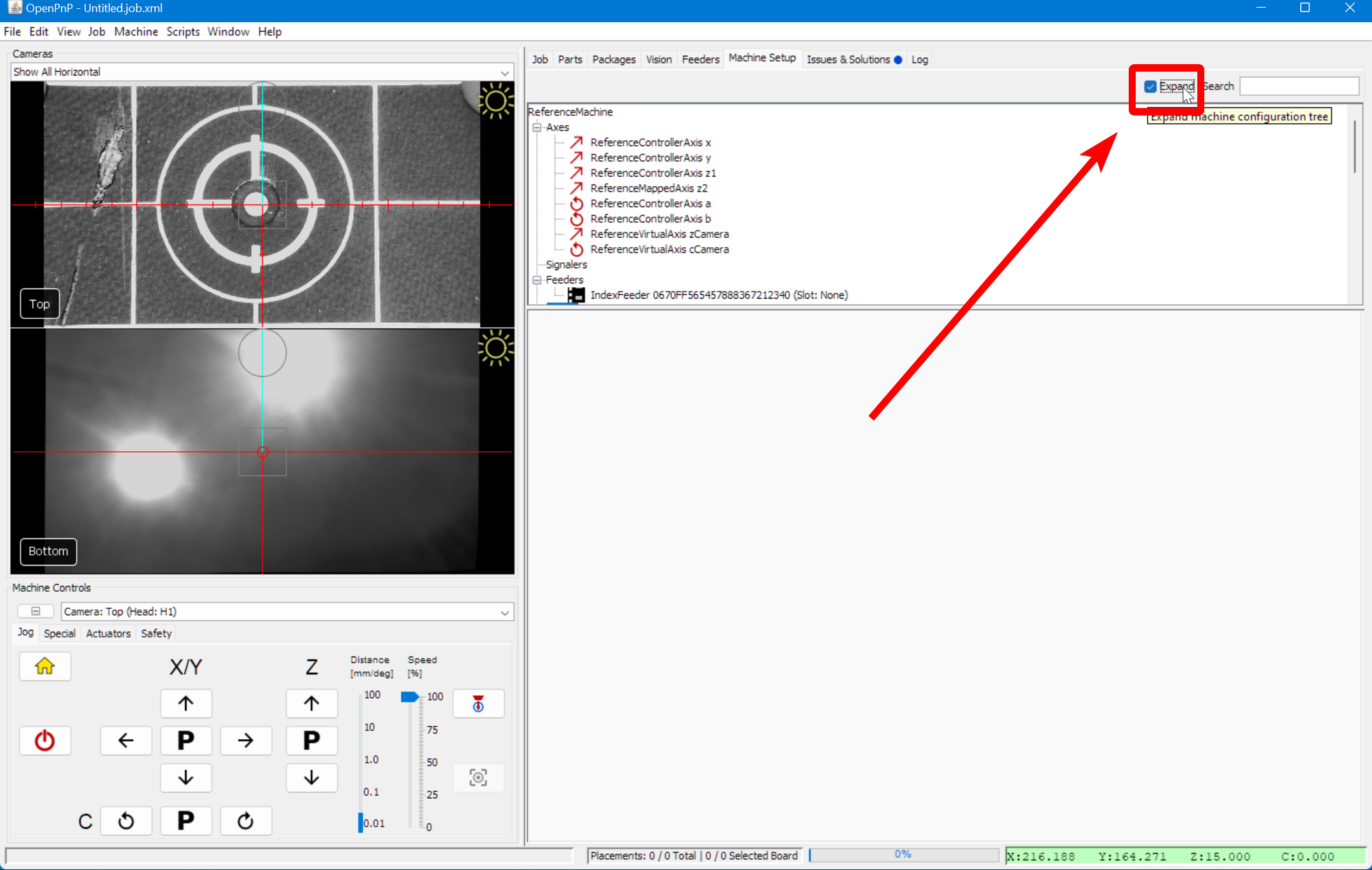Toggle top camera light sun icon

point(495,102)
